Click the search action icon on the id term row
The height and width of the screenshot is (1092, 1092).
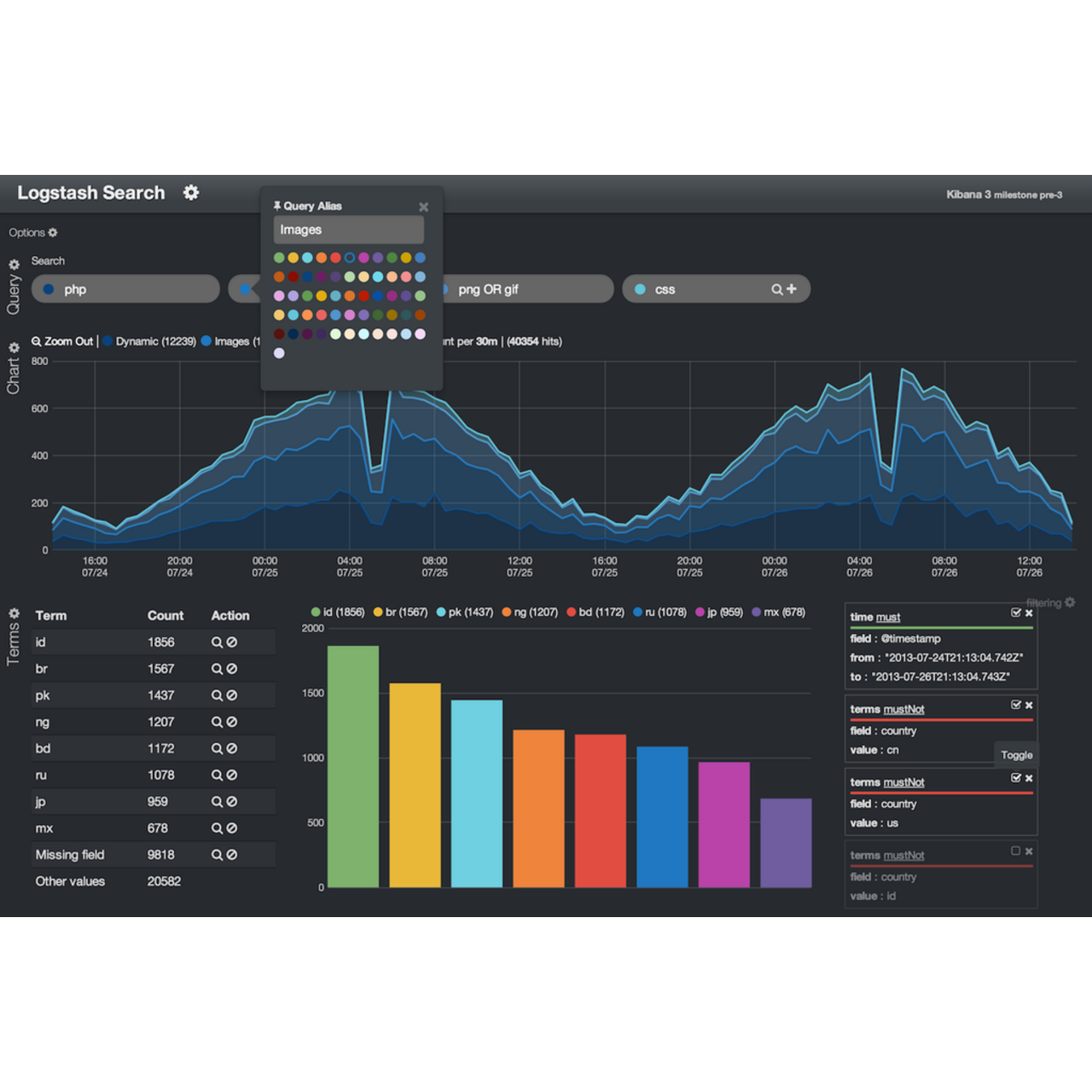(x=216, y=642)
